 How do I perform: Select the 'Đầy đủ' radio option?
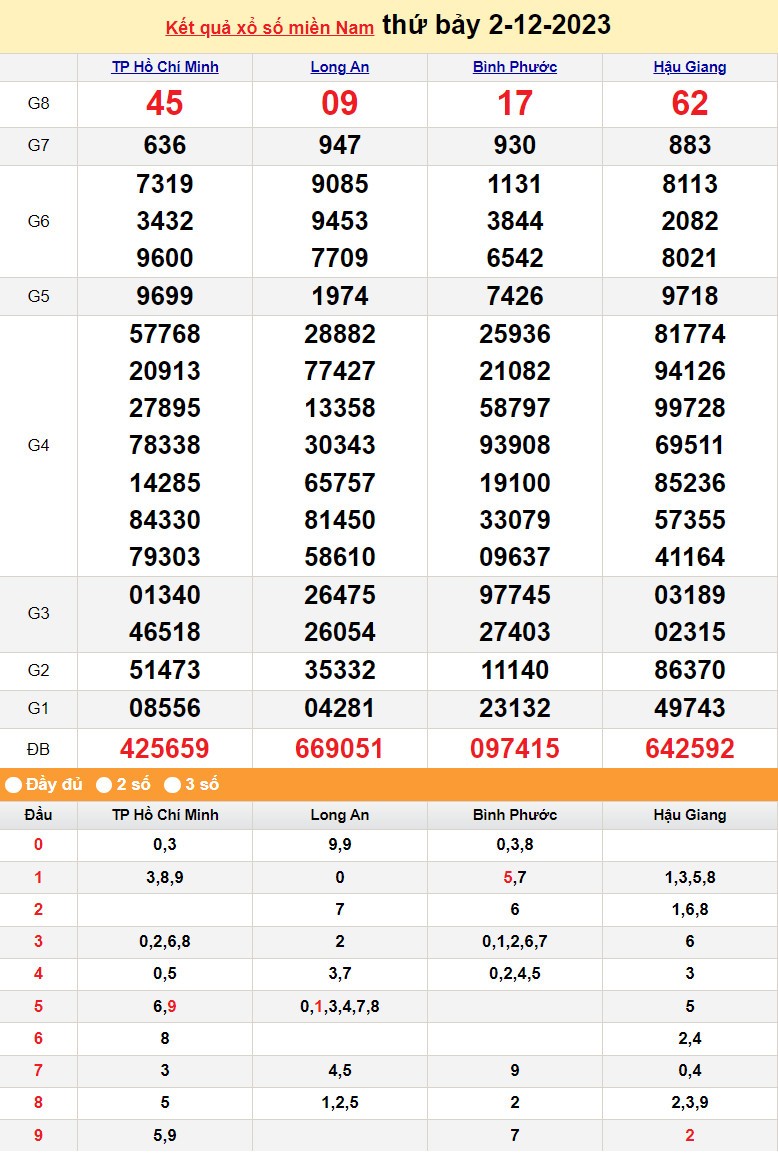tap(14, 785)
